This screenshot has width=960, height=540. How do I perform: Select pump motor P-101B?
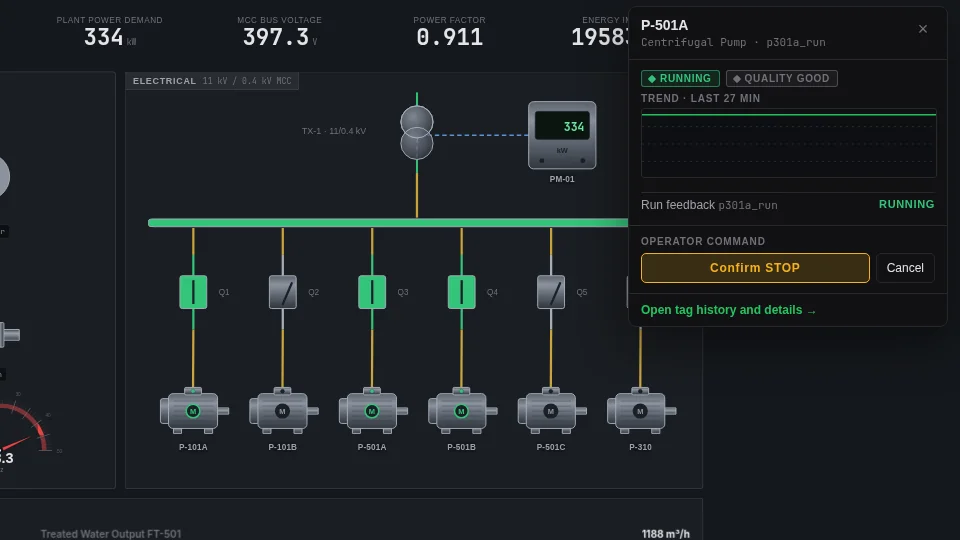click(283, 410)
